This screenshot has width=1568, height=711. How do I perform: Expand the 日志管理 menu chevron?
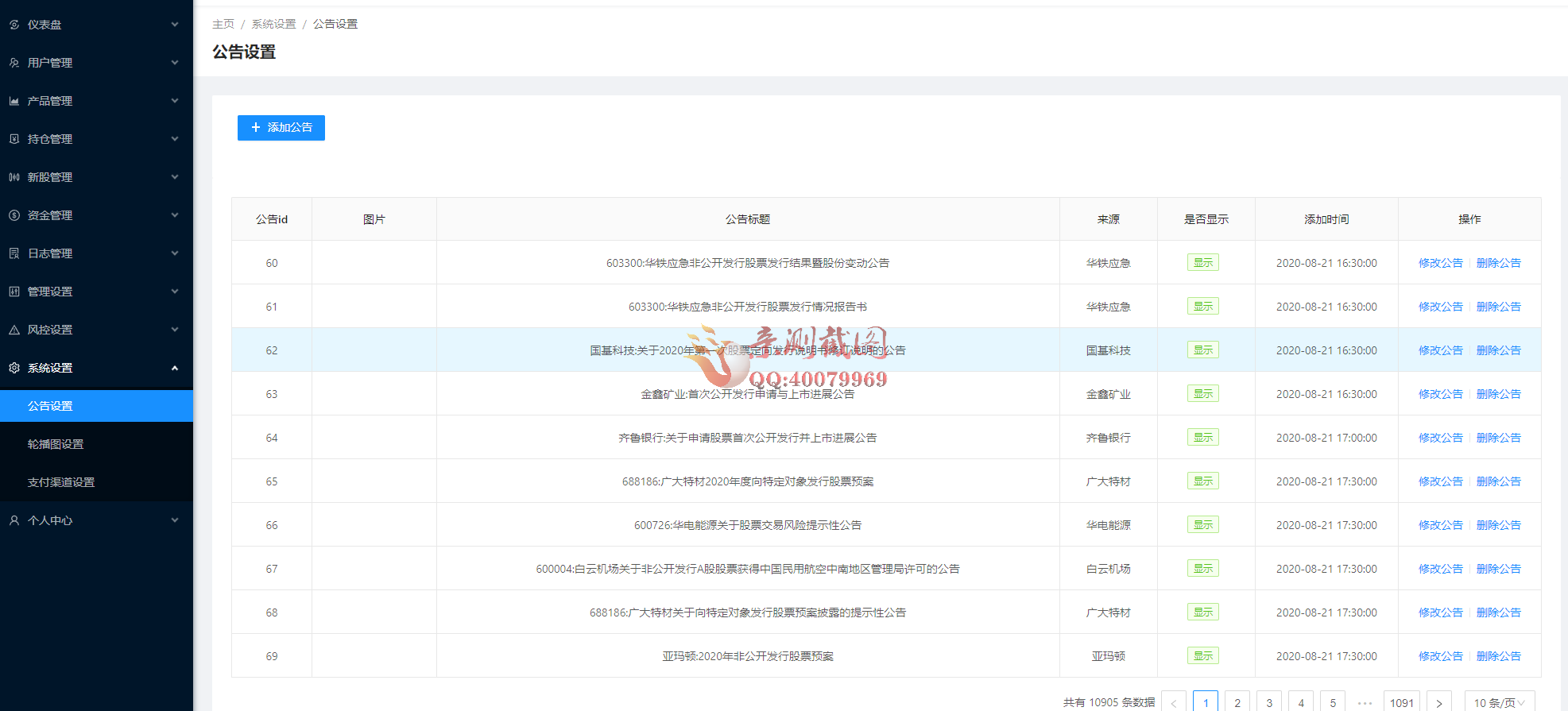[175, 253]
